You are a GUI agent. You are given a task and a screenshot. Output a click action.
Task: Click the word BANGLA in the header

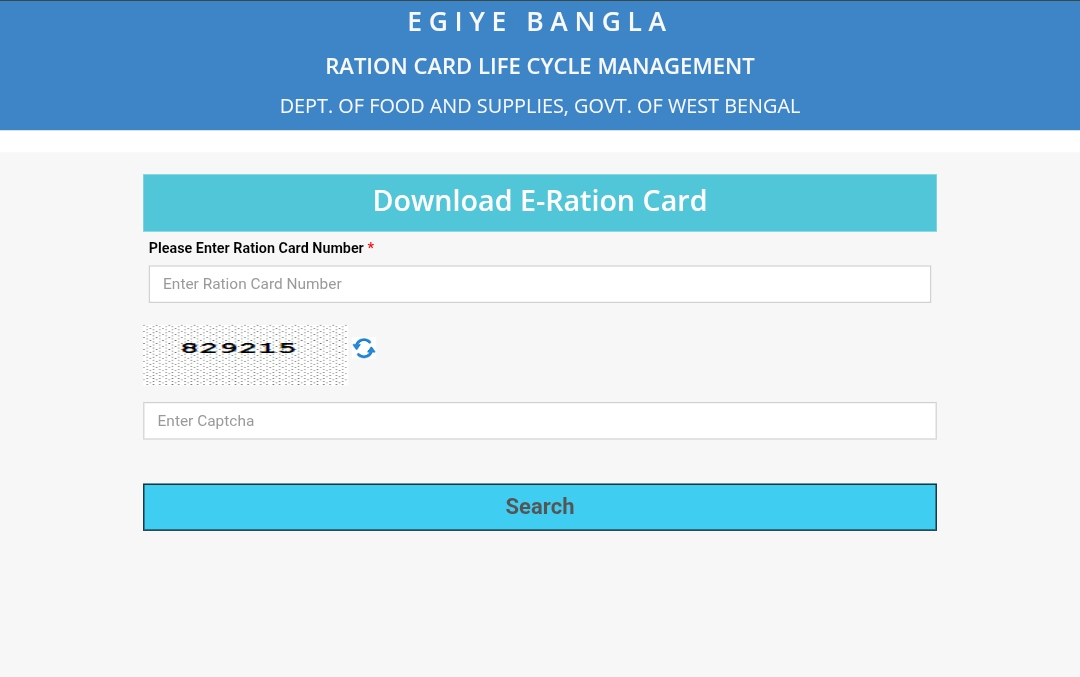(x=598, y=22)
